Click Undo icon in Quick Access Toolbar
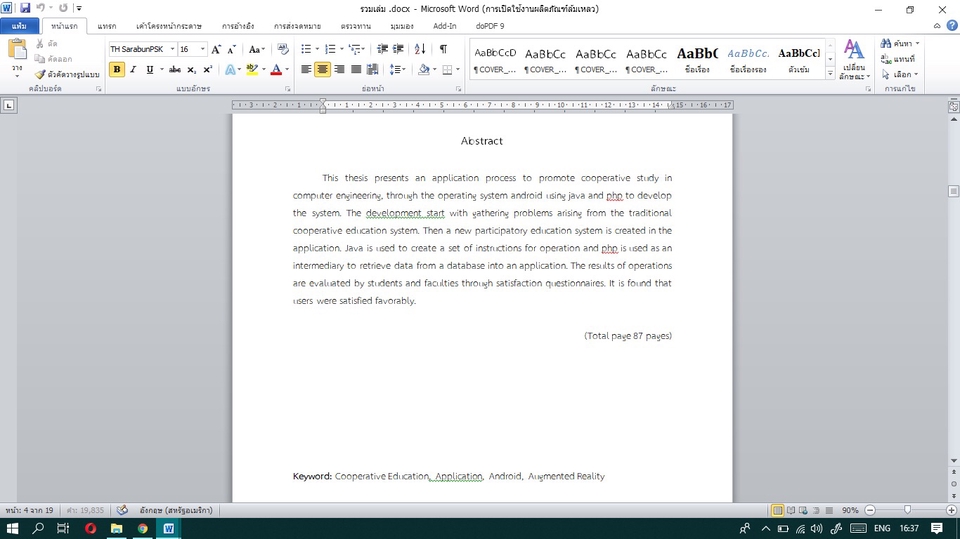 coord(40,8)
